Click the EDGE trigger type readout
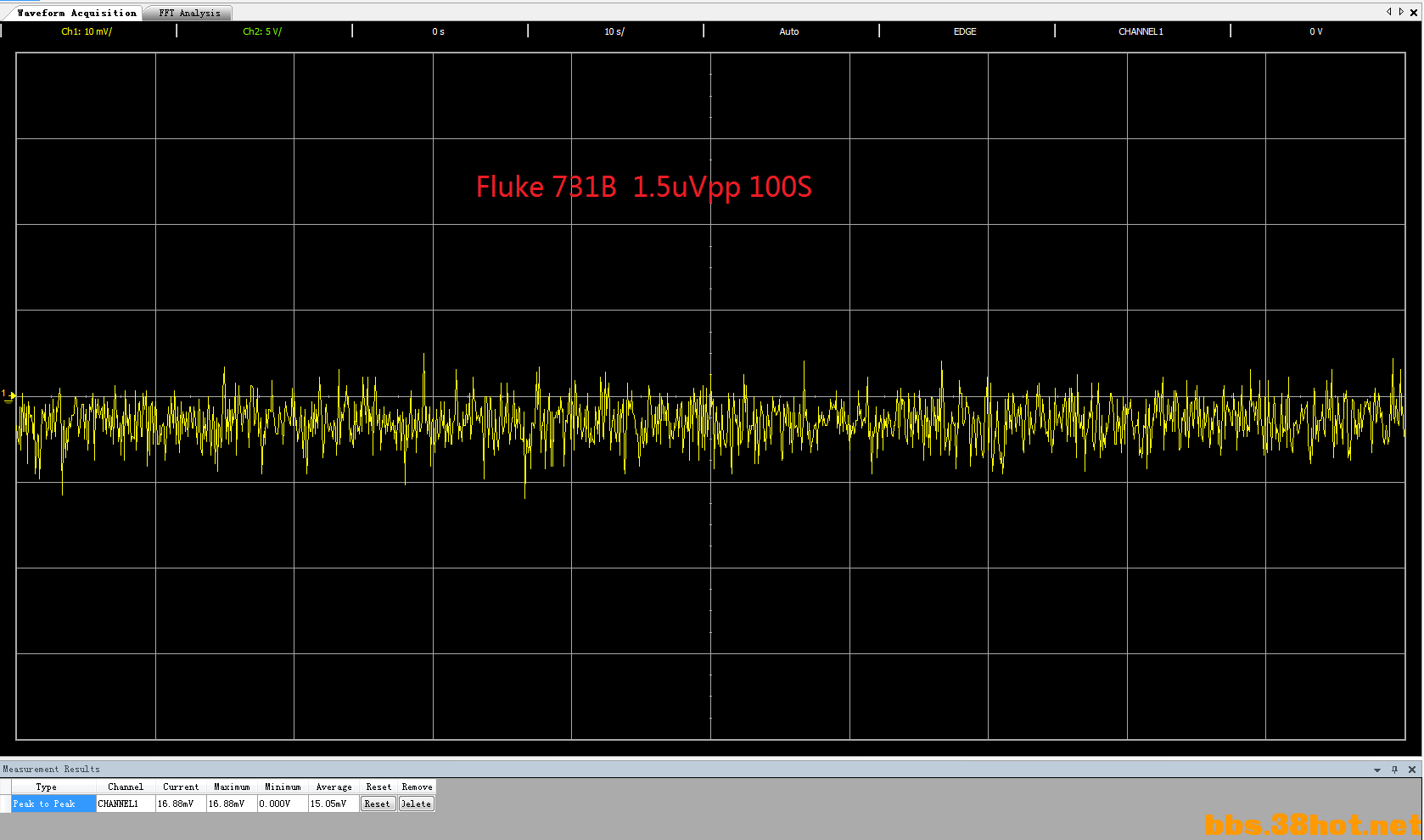 pyautogui.click(x=965, y=31)
